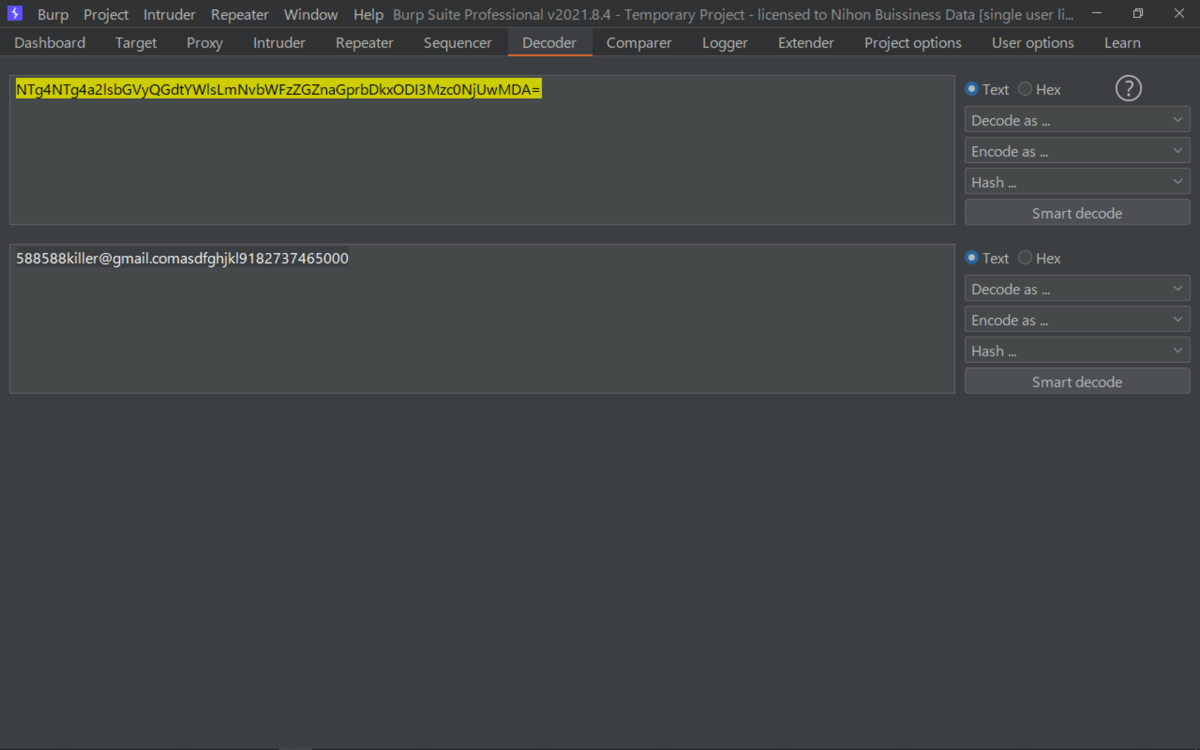Switch to the Repeater tab
This screenshot has width=1200, height=750.
pos(365,43)
